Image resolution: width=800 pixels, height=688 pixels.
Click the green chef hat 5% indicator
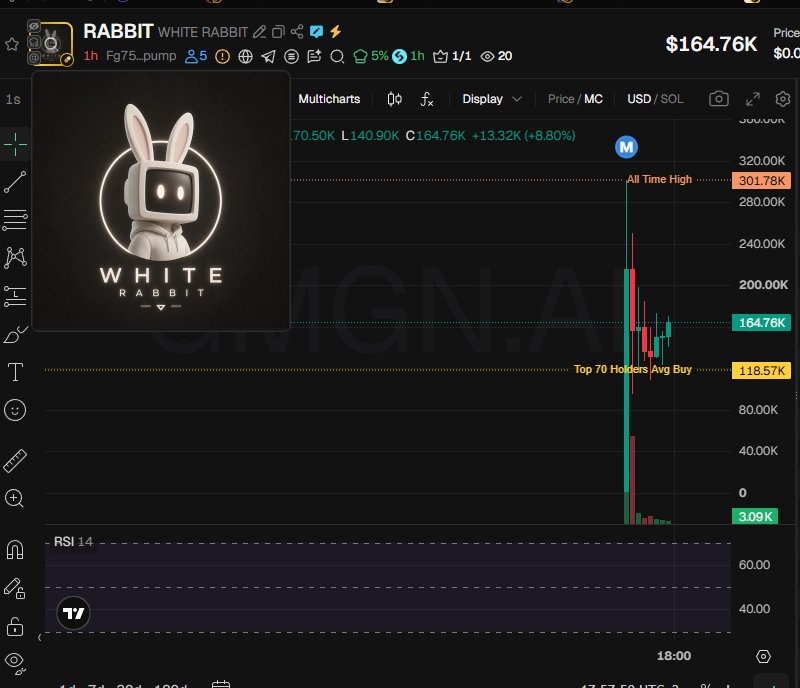click(371, 56)
